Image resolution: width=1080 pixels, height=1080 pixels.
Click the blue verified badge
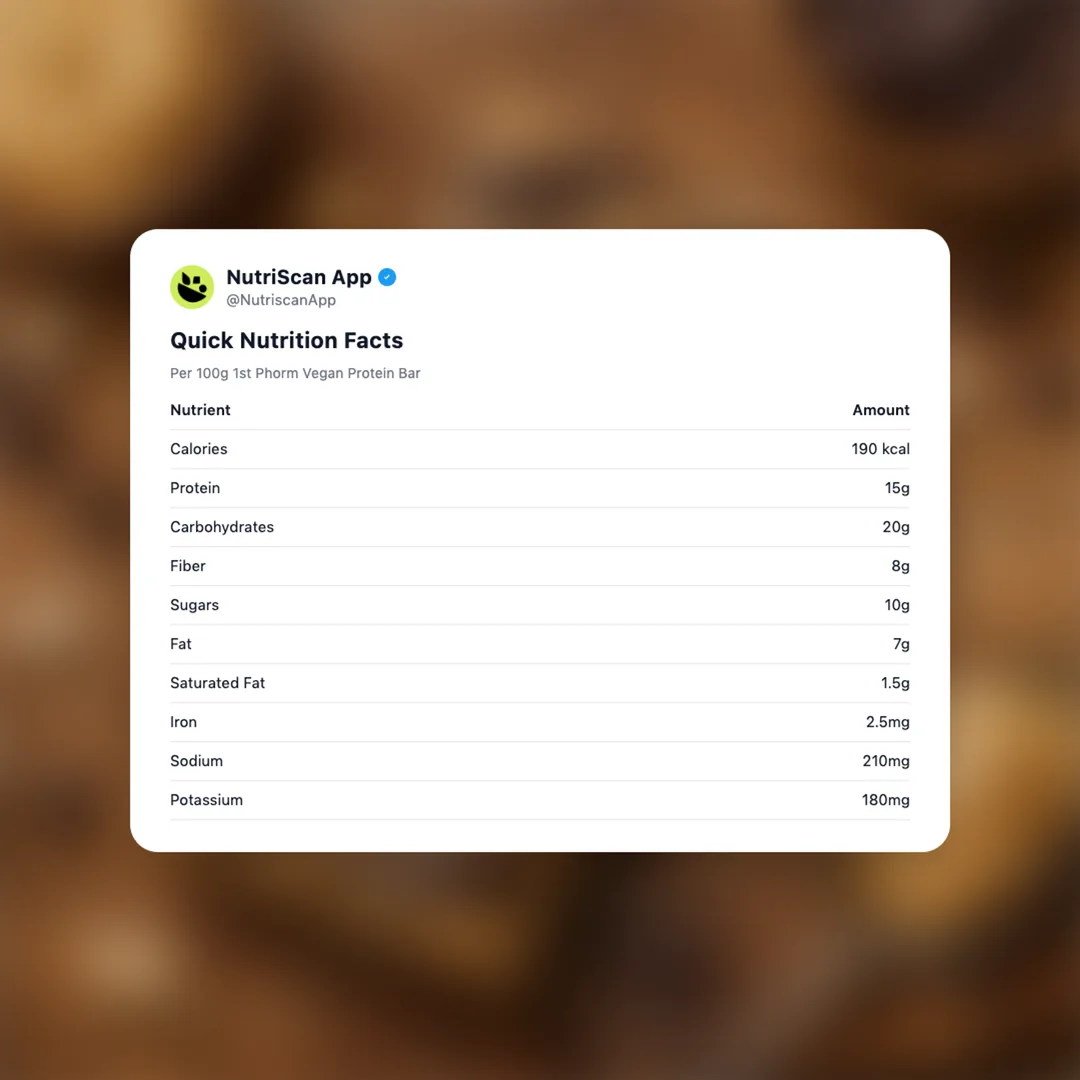tap(387, 277)
